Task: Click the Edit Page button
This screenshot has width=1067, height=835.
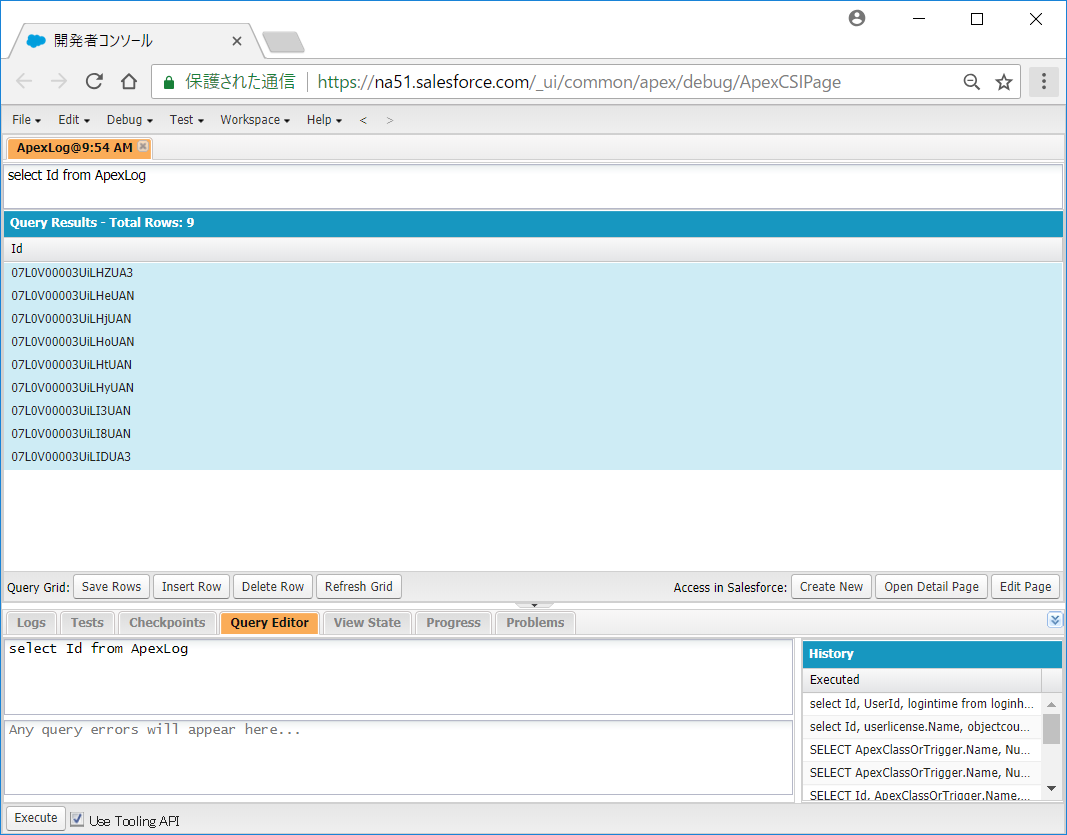Action: coord(1025,587)
